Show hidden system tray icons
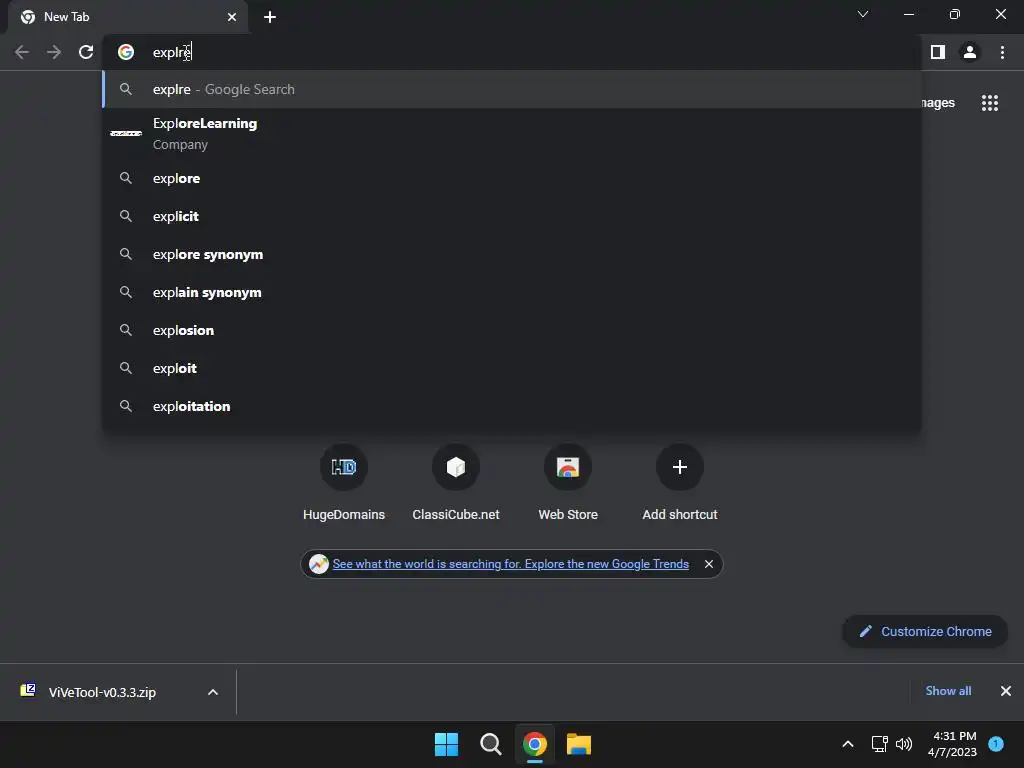 point(848,744)
